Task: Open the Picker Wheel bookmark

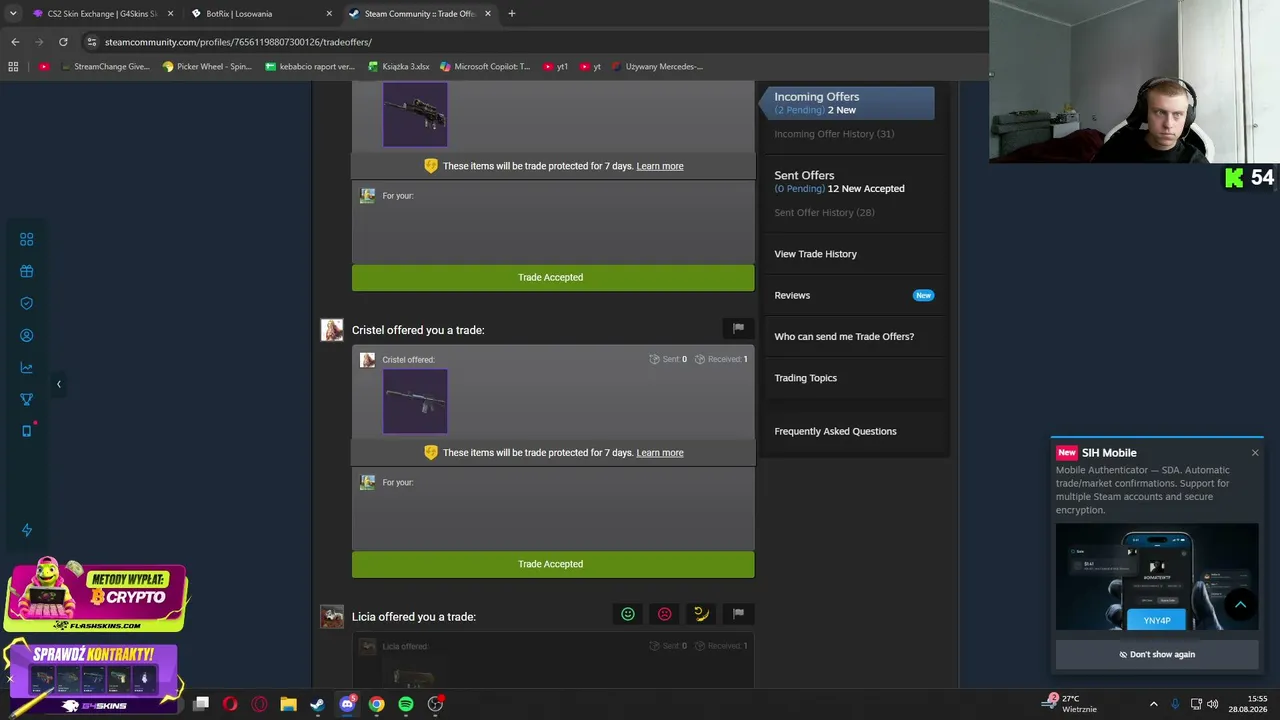Action: [x=208, y=67]
